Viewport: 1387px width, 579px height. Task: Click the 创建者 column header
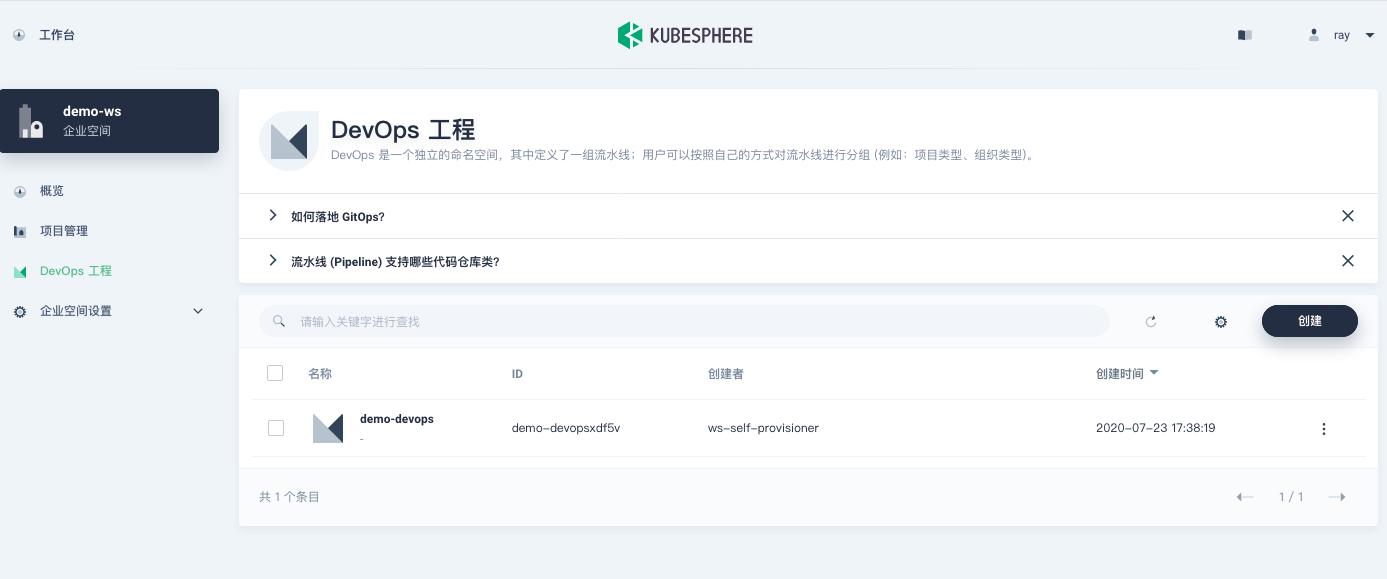[726, 374]
